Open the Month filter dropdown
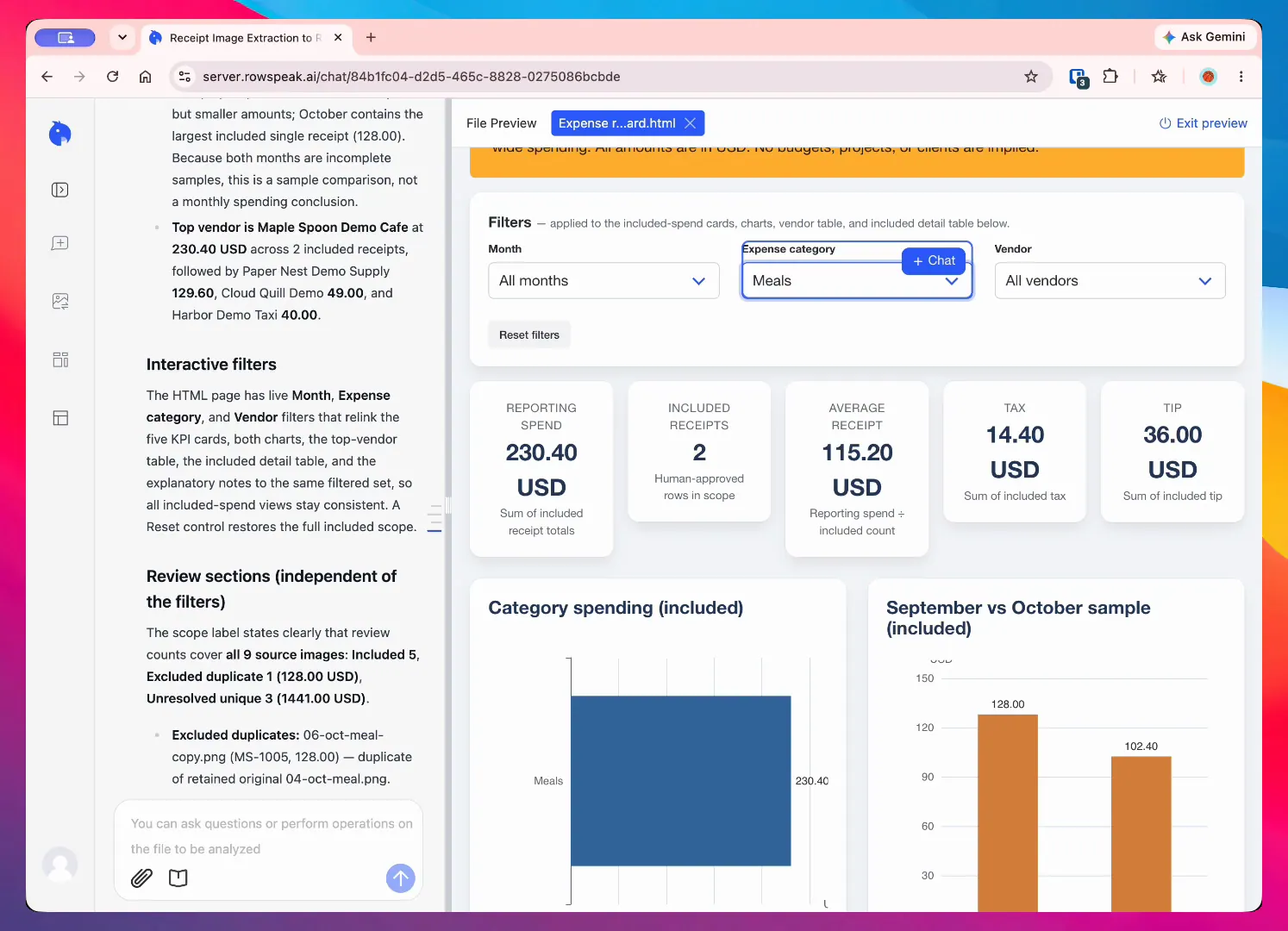The image size is (1288, 931). point(603,281)
